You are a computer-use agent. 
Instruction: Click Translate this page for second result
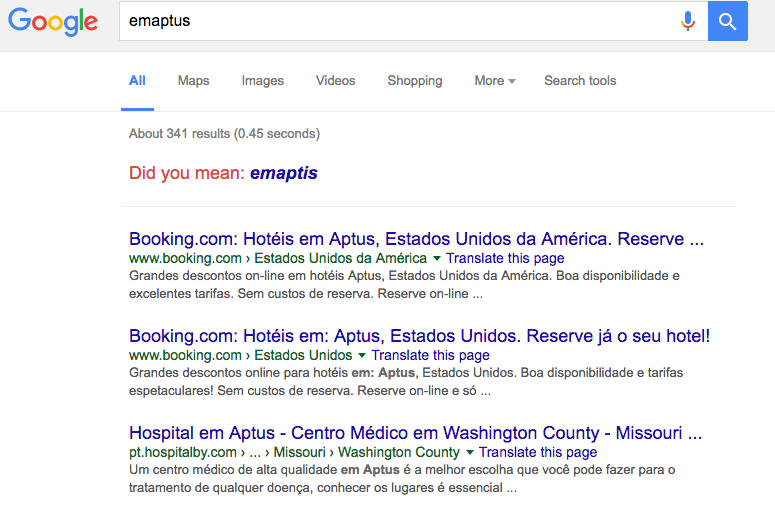tap(431, 355)
